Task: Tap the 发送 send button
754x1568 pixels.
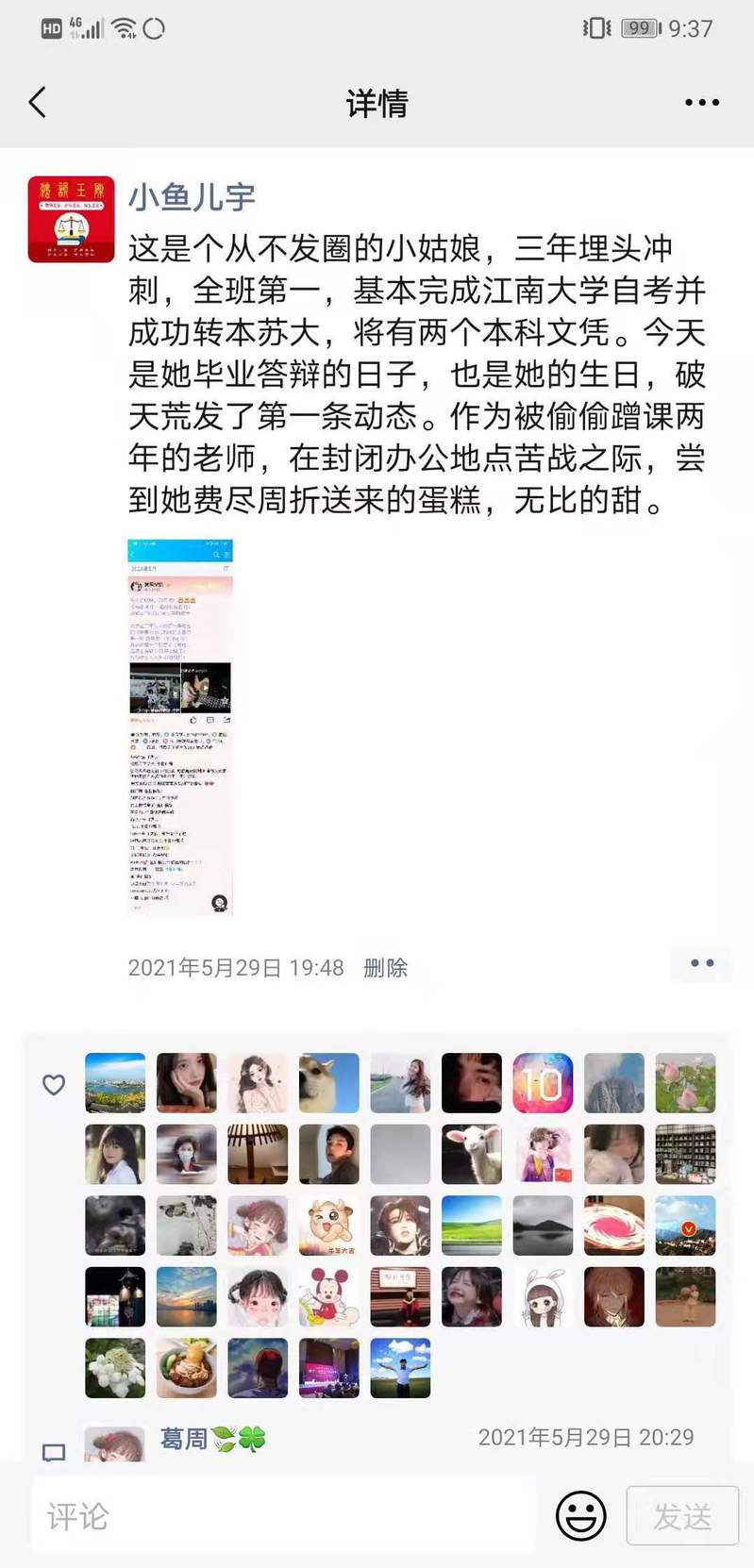Action: [x=682, y=1516]
